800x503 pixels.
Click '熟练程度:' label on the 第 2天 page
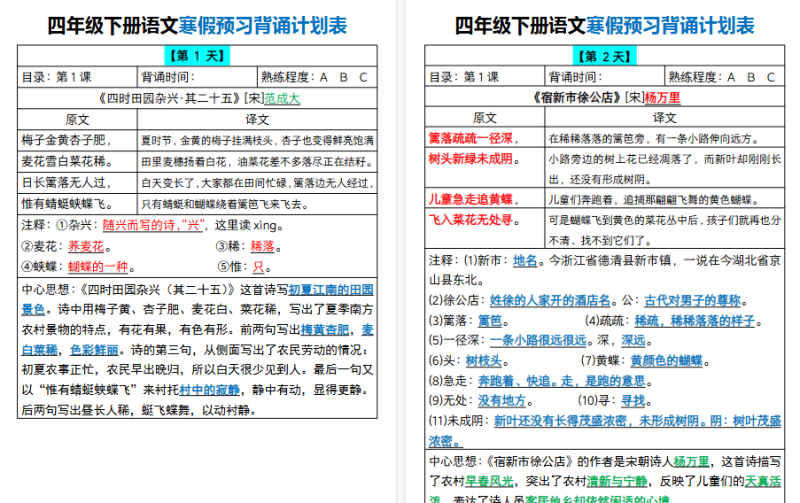click(x=695, y=77)
